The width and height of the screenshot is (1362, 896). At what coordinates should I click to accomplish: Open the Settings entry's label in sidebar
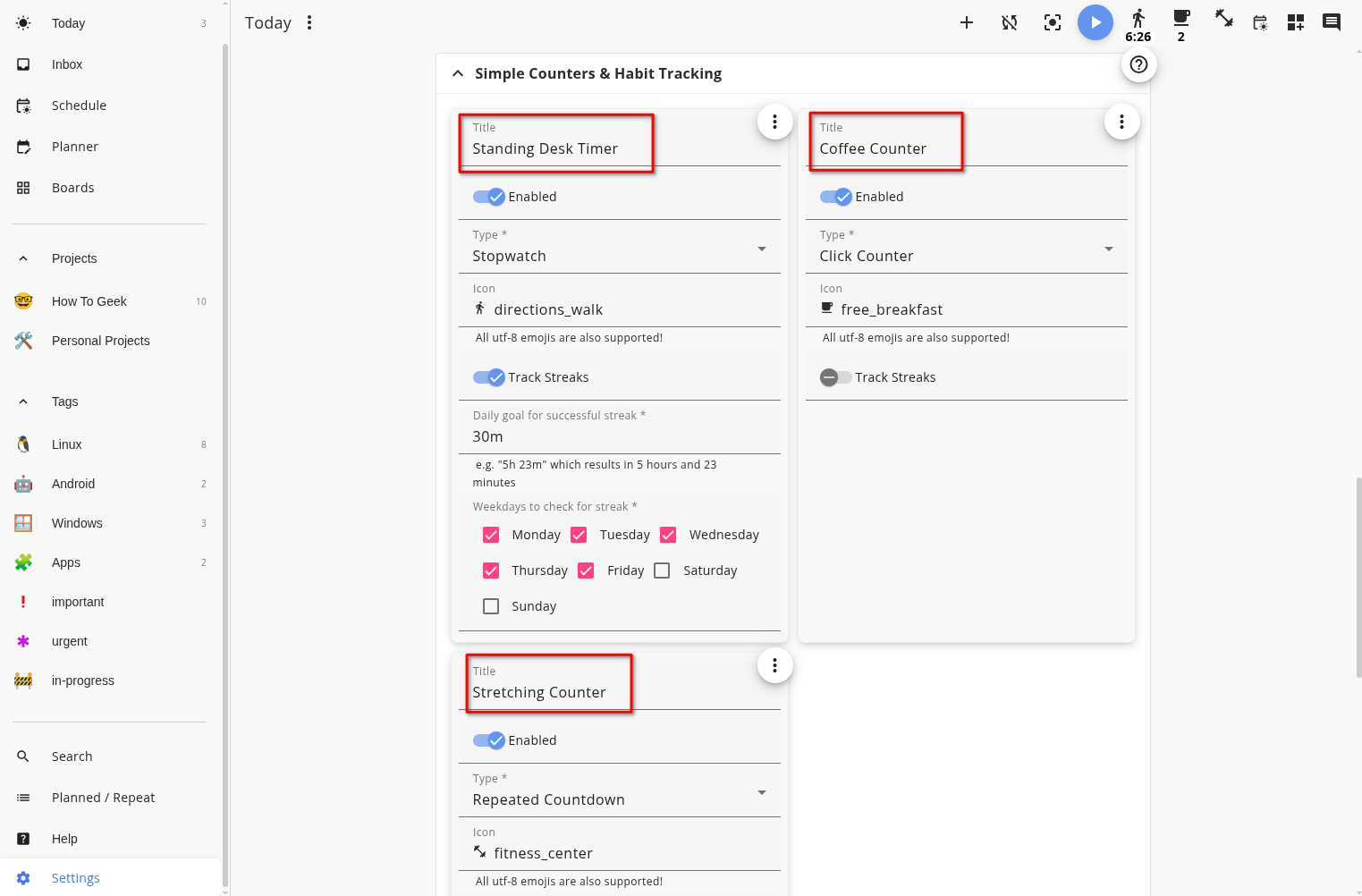coord(76,878)
